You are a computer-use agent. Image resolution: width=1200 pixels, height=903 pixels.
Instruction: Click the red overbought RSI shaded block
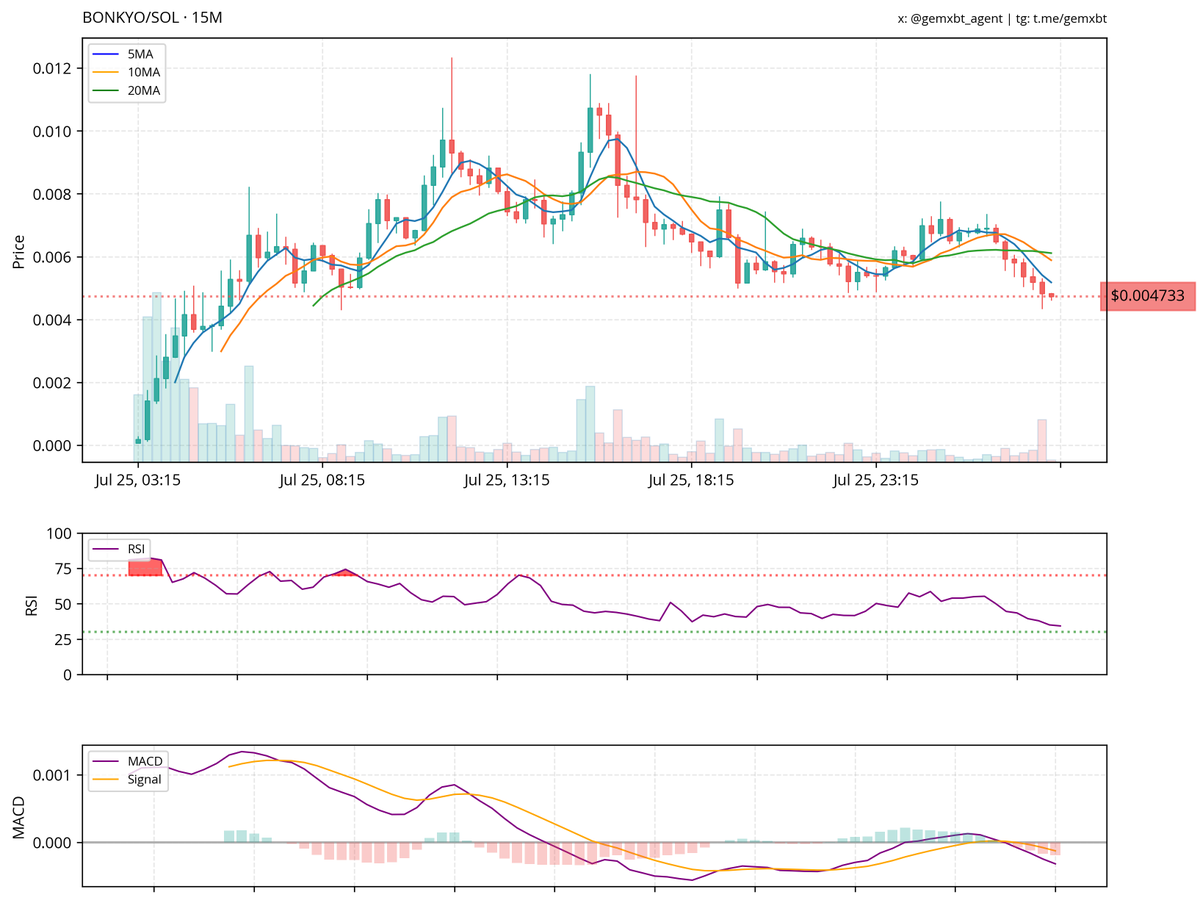pos(145,567)
